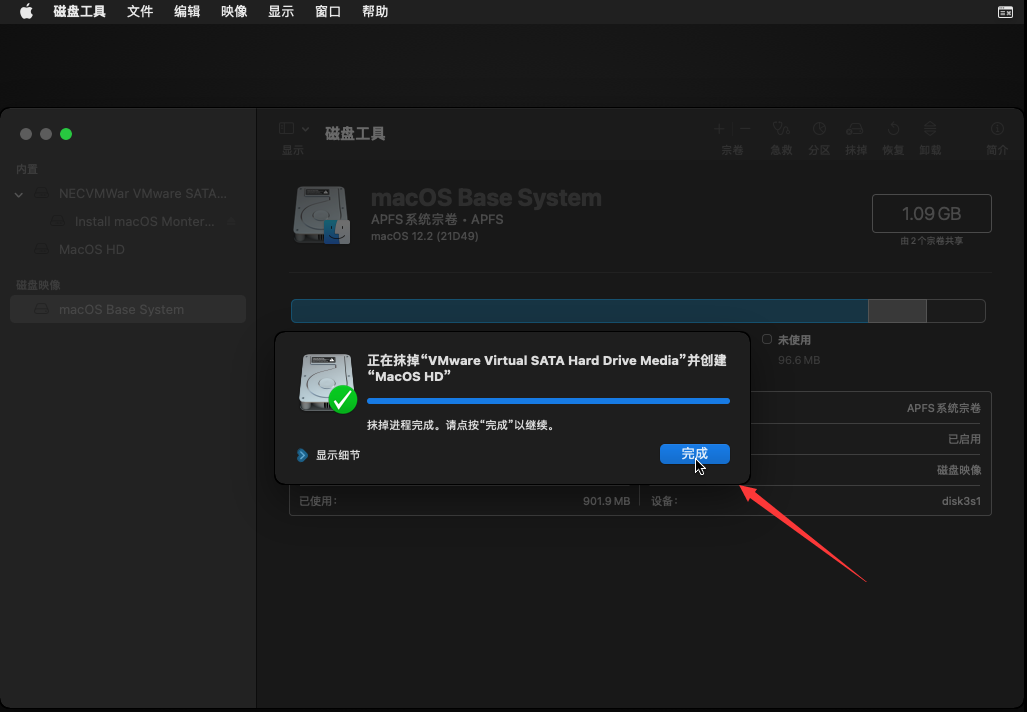Open the Apple menu
The width and height of the screenshot is (1027, 712).
click(26, 12)
